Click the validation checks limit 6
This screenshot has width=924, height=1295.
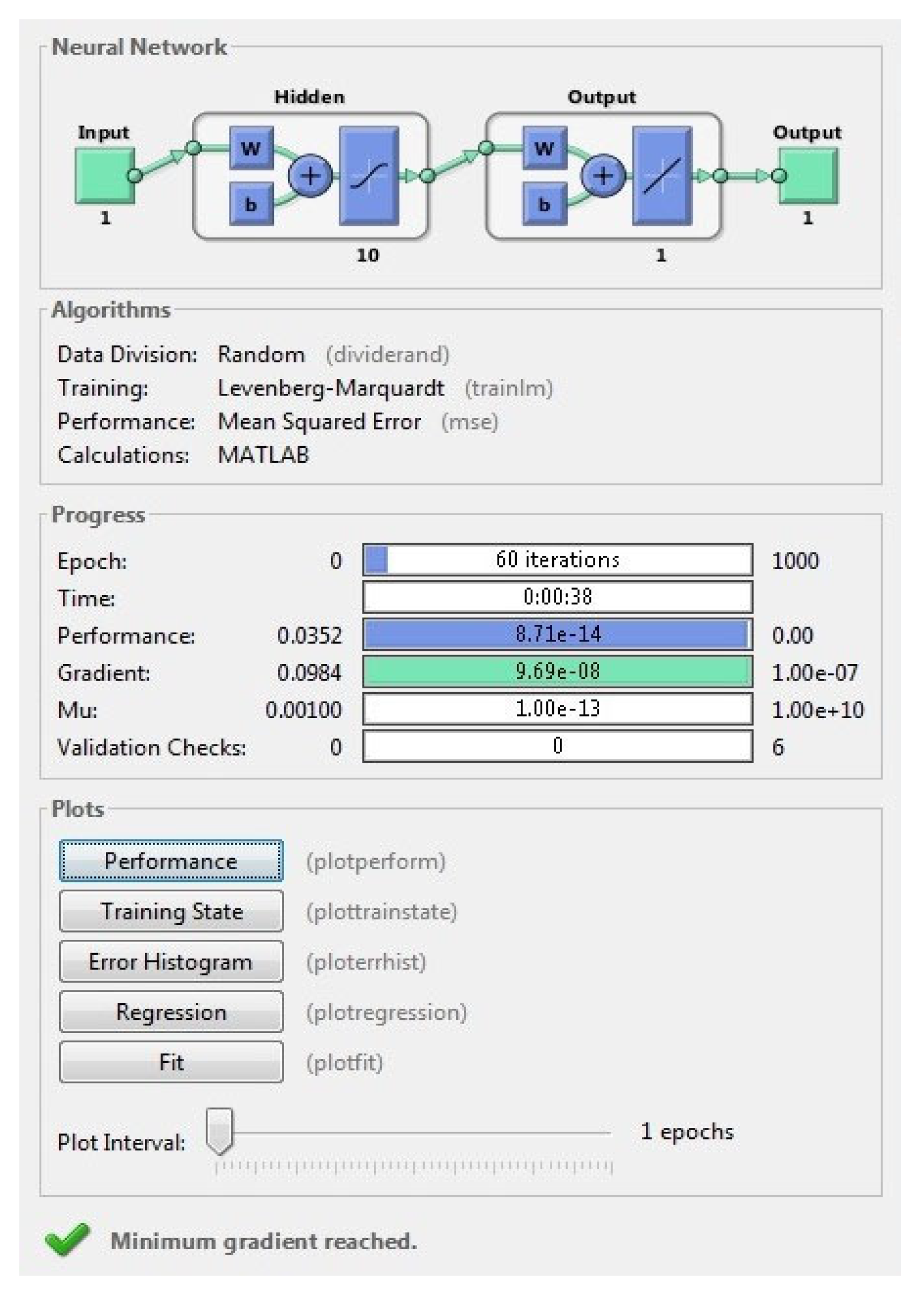[778, 747]
